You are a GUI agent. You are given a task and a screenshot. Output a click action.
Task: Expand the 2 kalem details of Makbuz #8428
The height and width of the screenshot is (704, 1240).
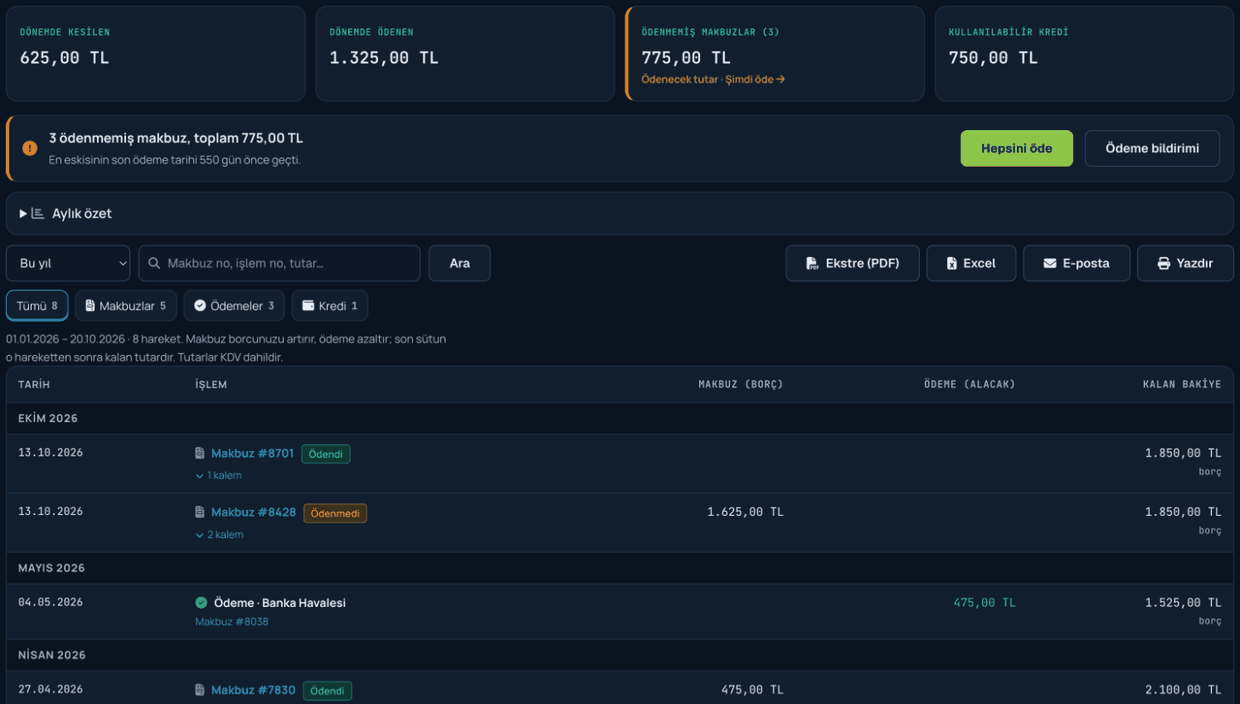pyautogui.click(x=220, y=535)
